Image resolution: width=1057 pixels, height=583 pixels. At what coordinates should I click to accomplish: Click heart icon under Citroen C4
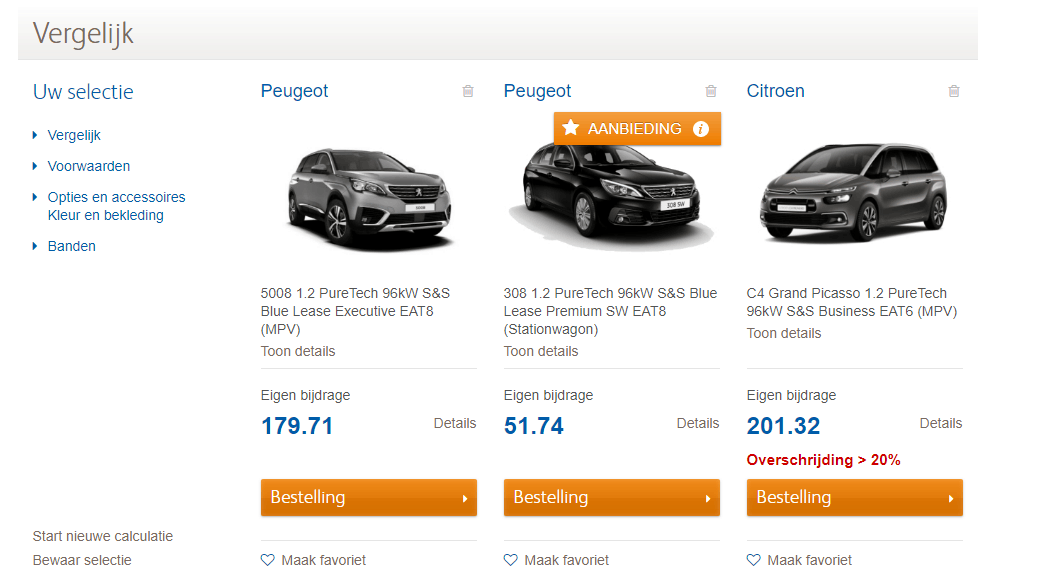[x=753, y=560]
